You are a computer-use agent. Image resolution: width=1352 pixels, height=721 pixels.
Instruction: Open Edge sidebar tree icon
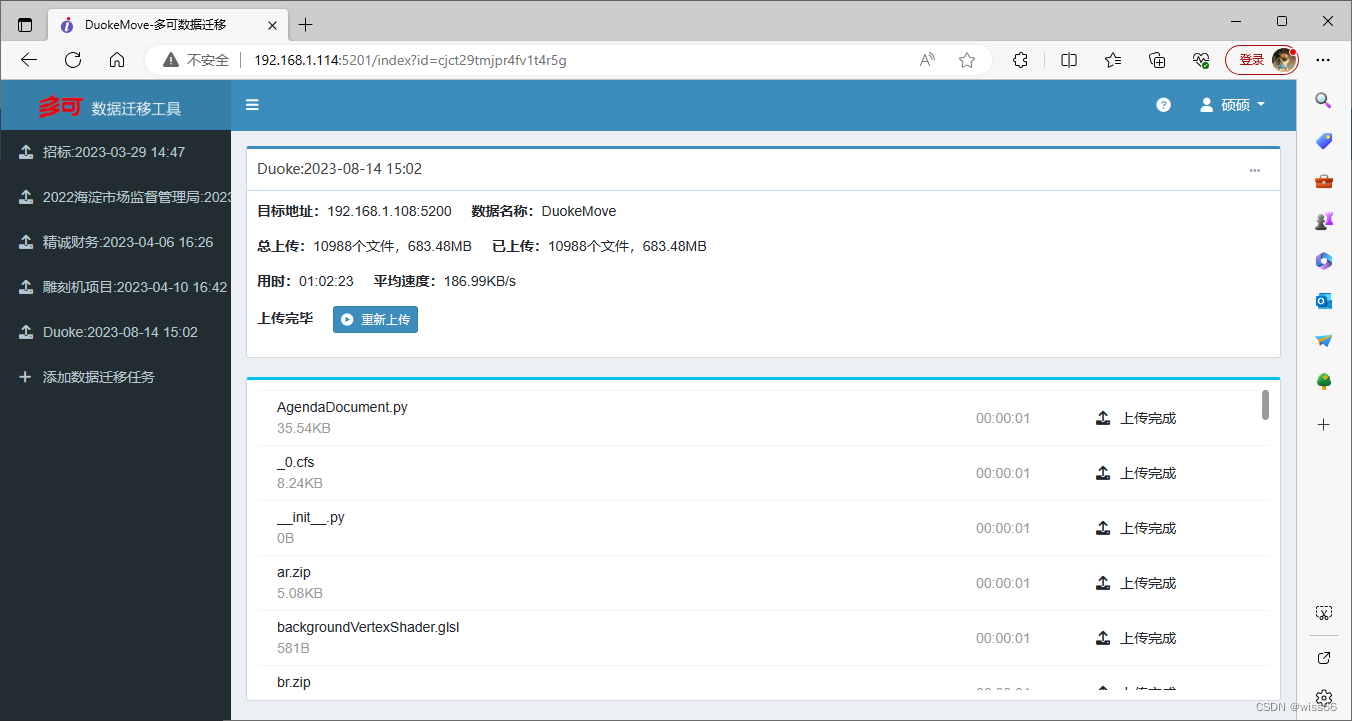(1323, 381)
